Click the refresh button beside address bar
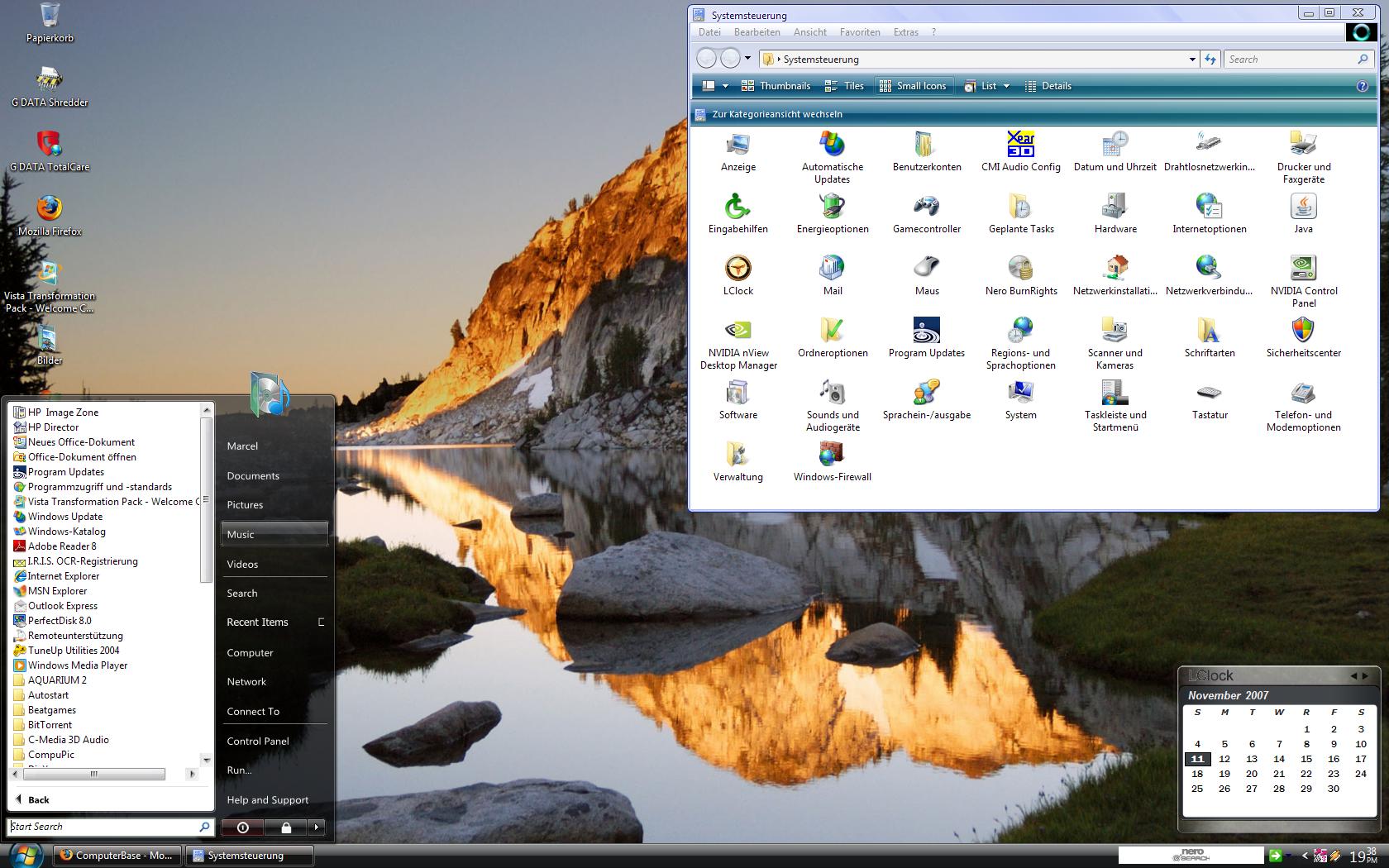Screen dimensions: 1389x868 click(x=1210, y=60)
